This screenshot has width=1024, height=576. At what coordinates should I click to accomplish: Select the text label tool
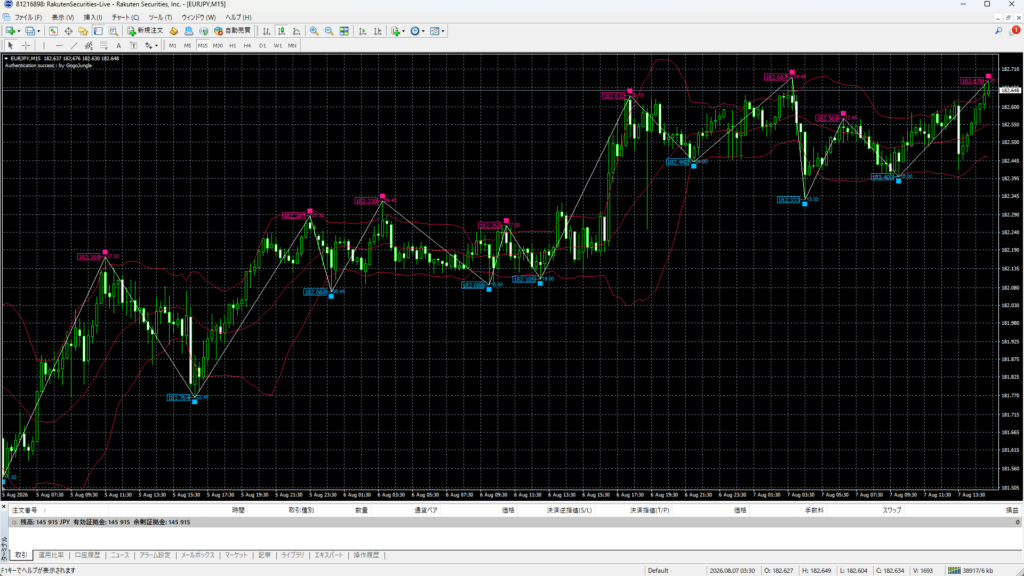[118, 46]
